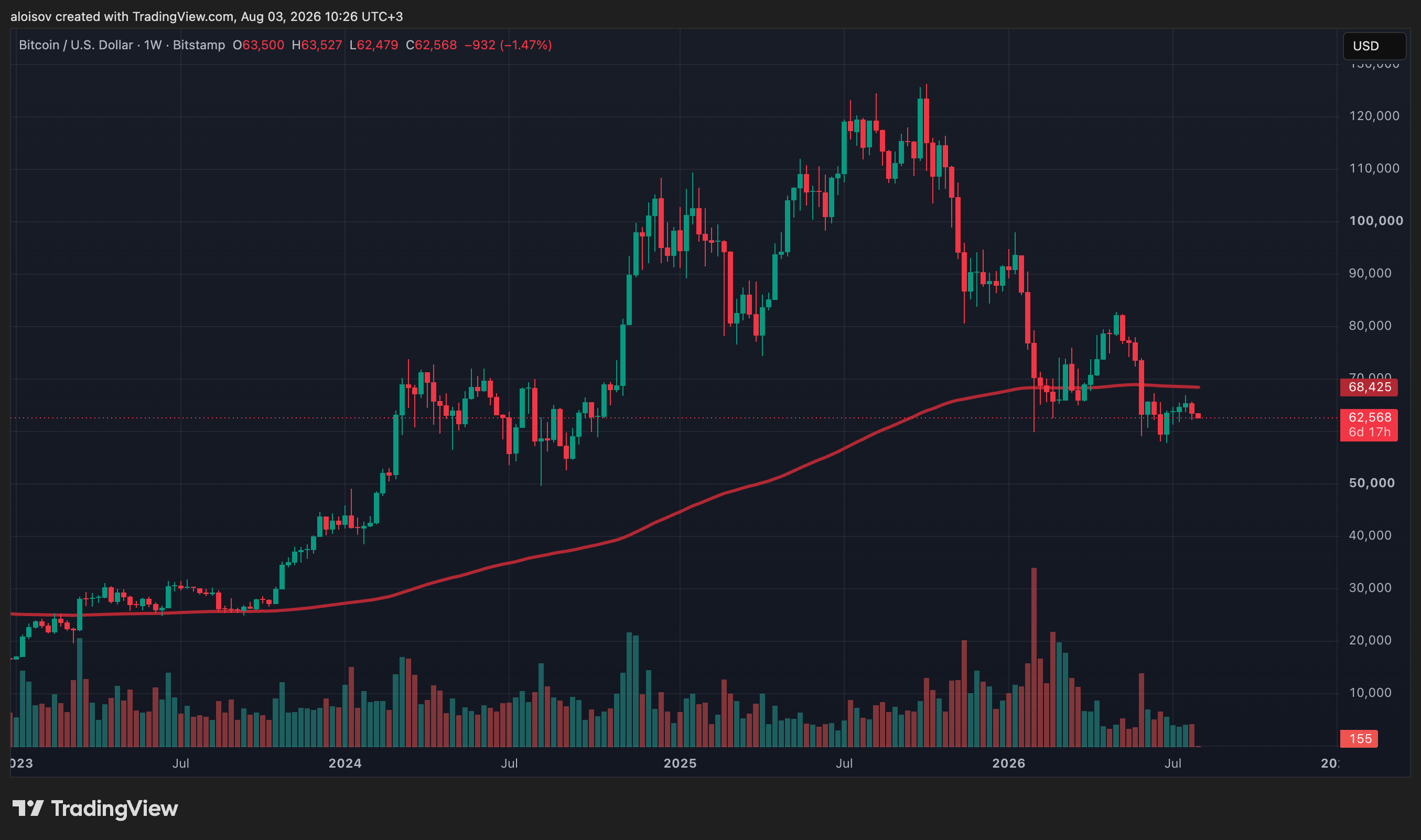Screen dimensions: 1421x840
Task: Click the 80,000 price axis label
Action: [x=1370, y=326]
